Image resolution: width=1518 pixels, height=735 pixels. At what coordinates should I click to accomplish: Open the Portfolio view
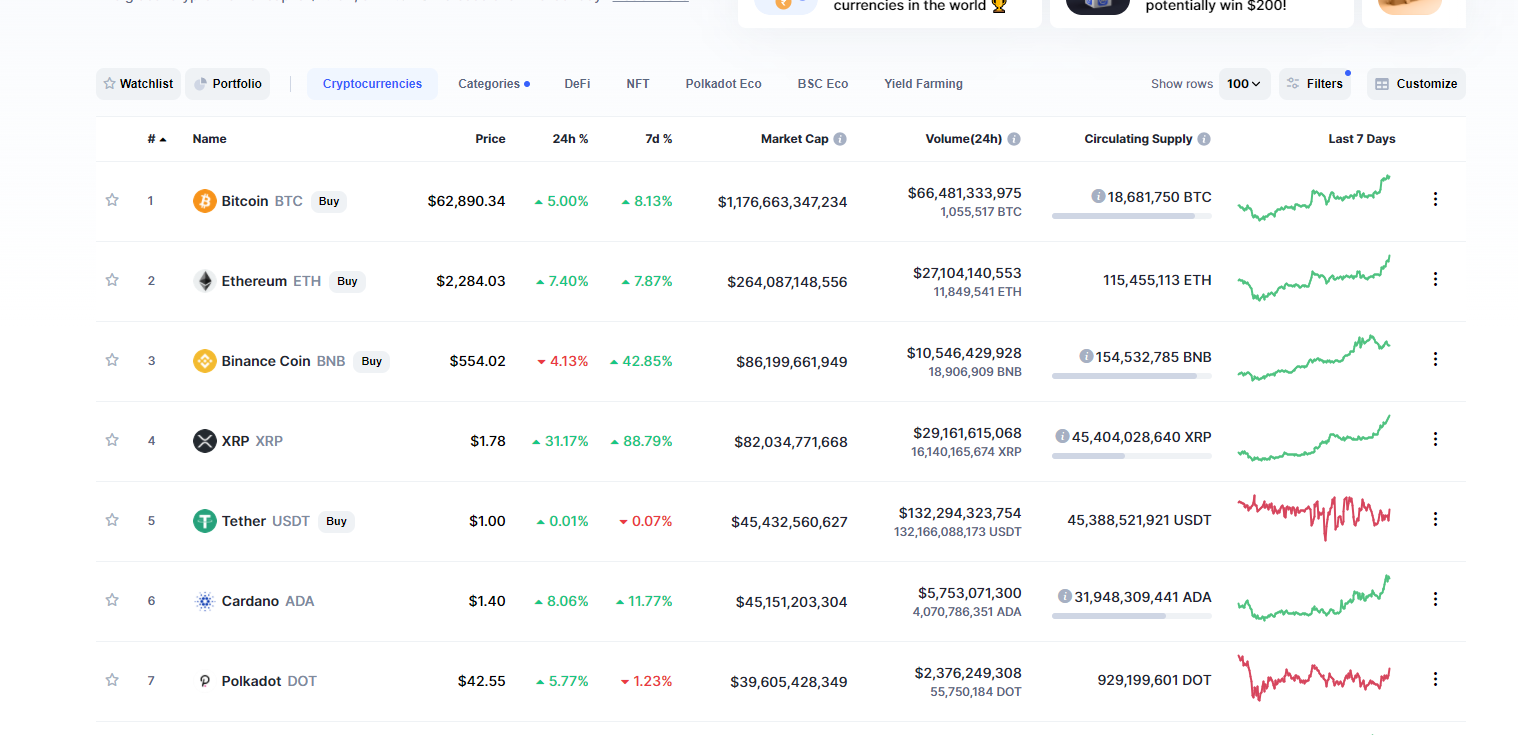227,84
